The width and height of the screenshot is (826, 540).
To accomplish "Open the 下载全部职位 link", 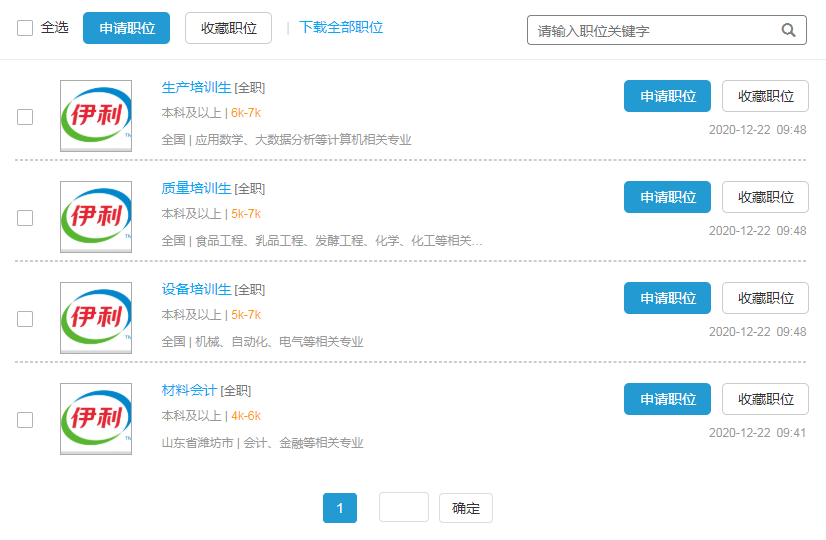I will pos(341,28).
